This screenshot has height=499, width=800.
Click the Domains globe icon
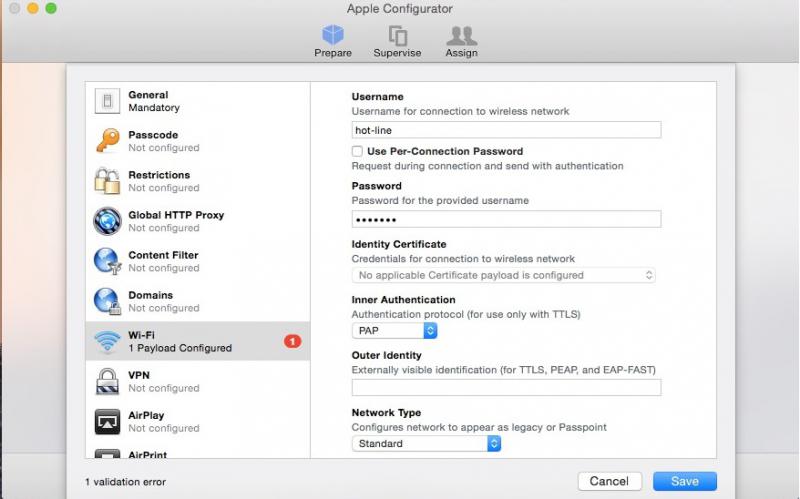point(107,301)
